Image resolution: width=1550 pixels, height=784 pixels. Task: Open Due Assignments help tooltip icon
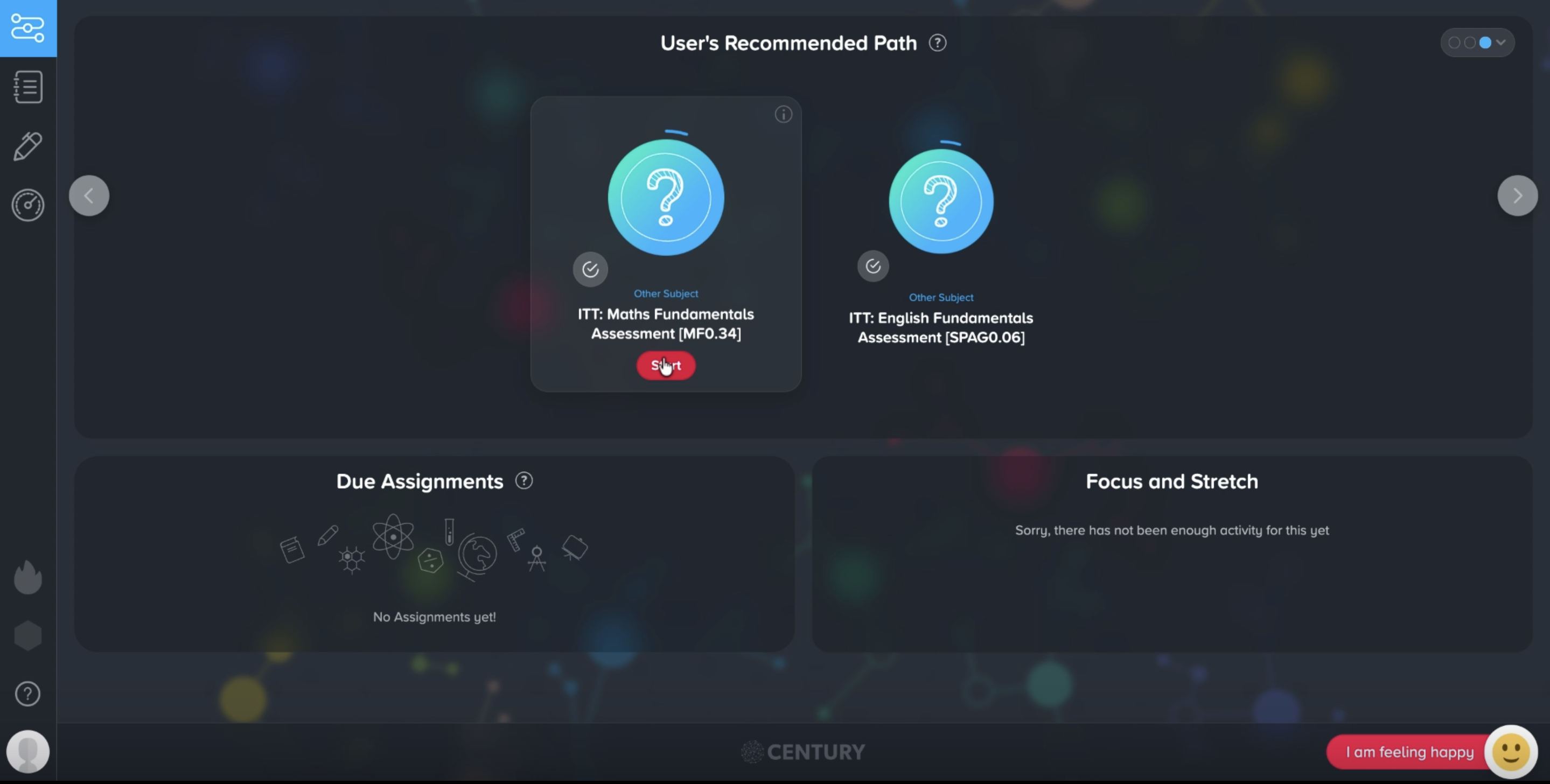(x=523, y=481)
